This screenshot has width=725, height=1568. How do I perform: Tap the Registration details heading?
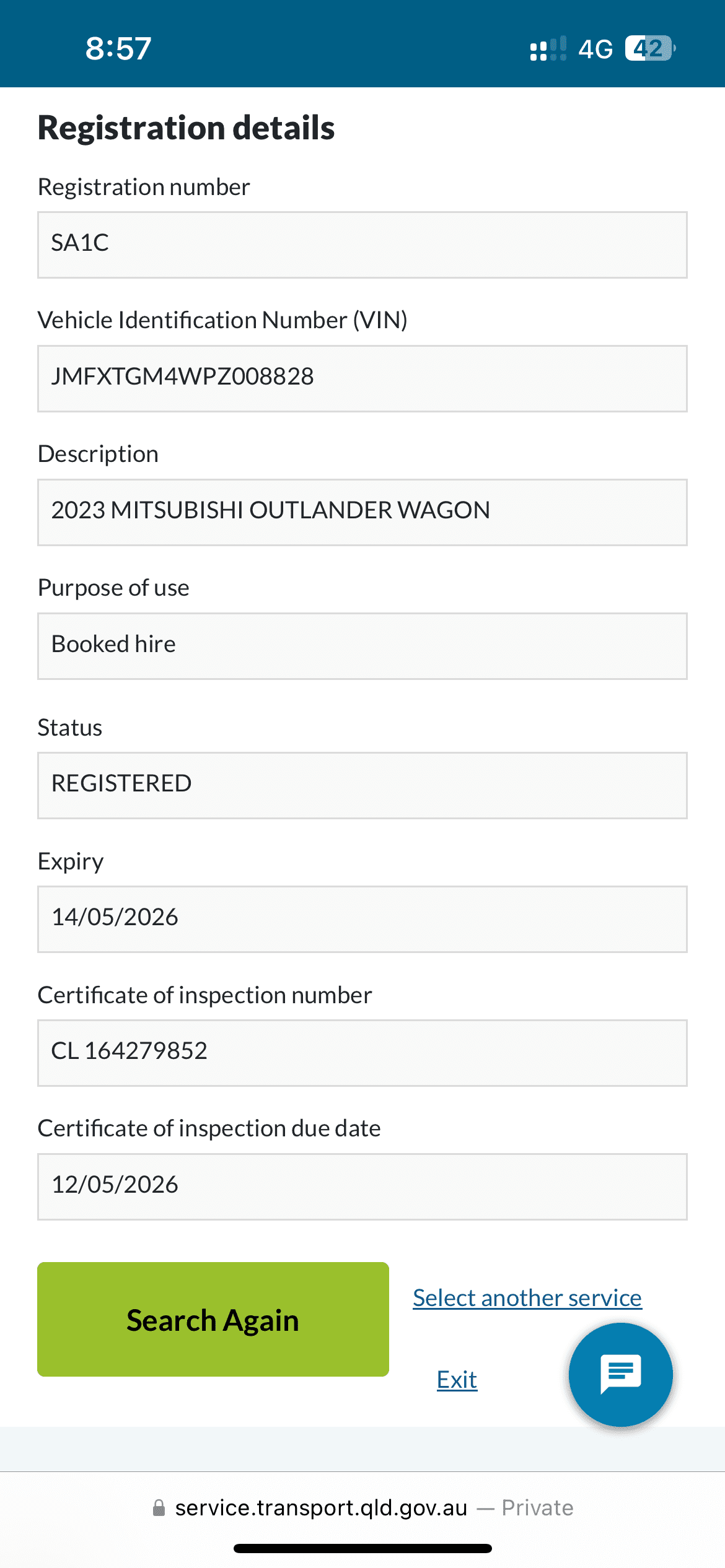click(x=187, y=128)
